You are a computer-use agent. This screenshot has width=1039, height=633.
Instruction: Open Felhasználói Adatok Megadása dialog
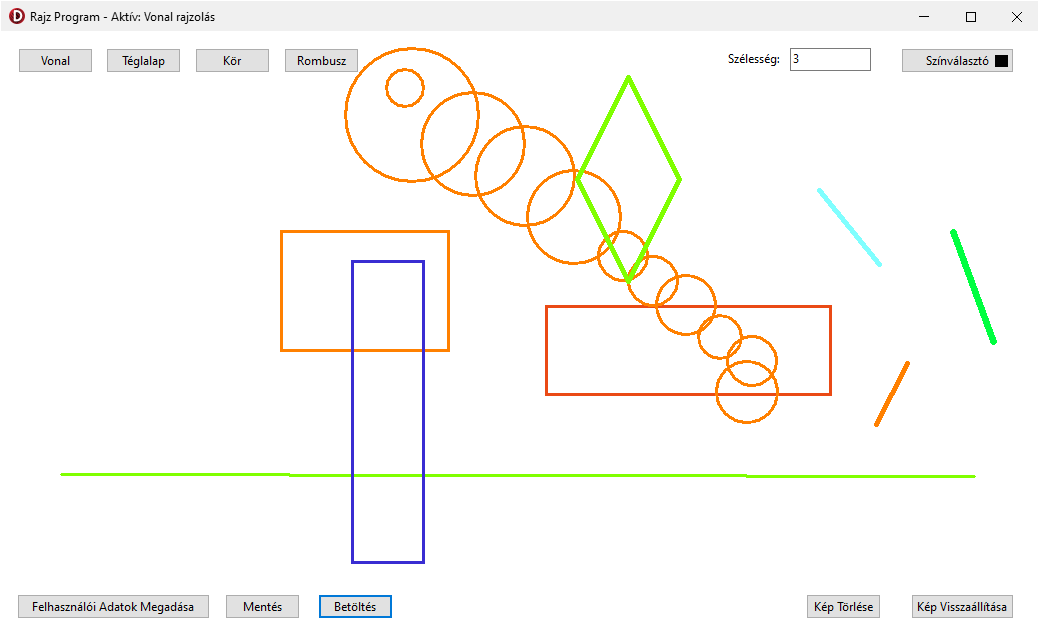(x=113, y=607)
